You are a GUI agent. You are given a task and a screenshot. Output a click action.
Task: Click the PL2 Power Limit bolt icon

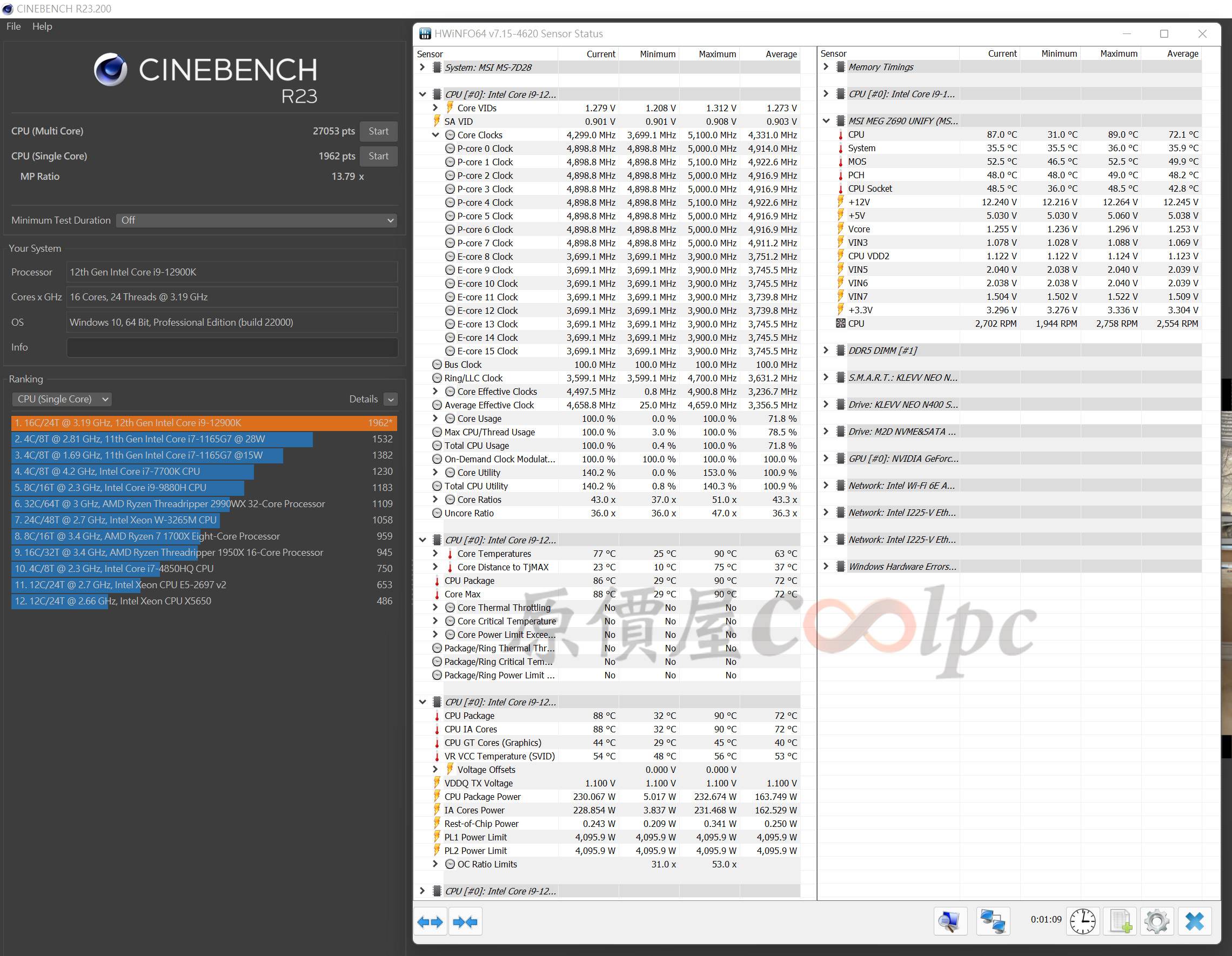click(x=437, y=850)
